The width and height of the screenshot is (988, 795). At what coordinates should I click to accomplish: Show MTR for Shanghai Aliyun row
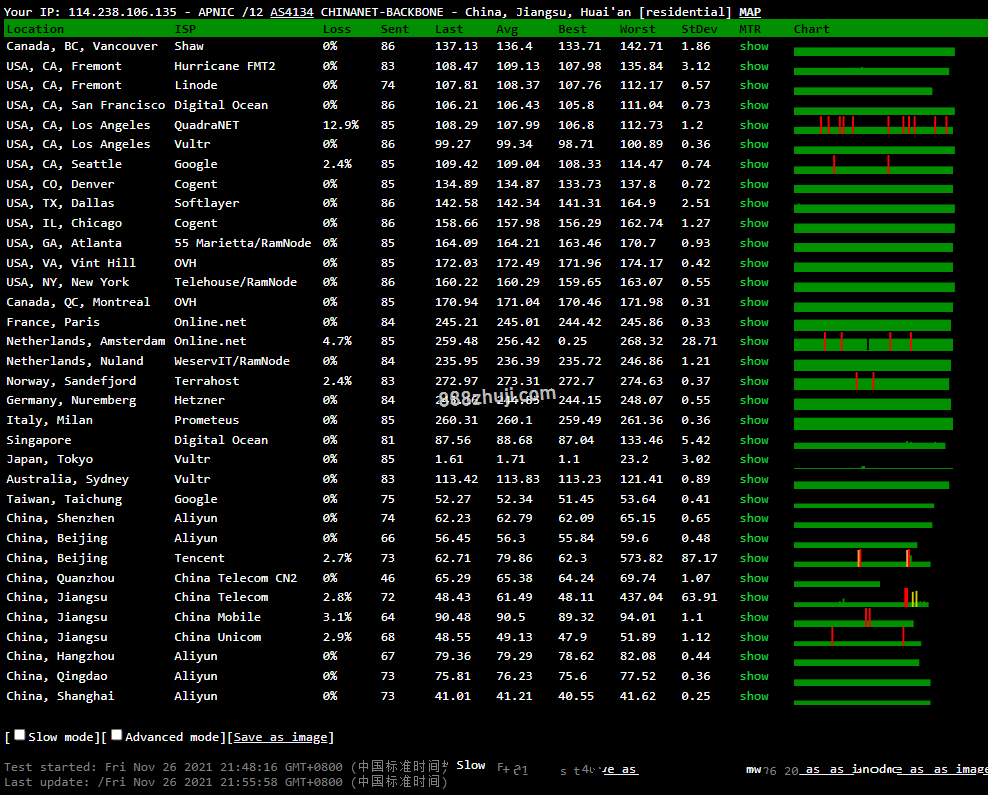(x=754, y=697)
